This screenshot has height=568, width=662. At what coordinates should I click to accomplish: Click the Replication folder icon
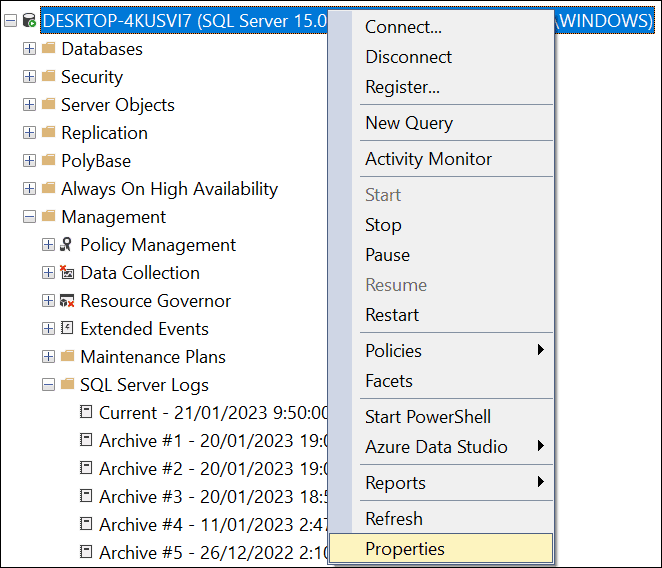(49, 132)
